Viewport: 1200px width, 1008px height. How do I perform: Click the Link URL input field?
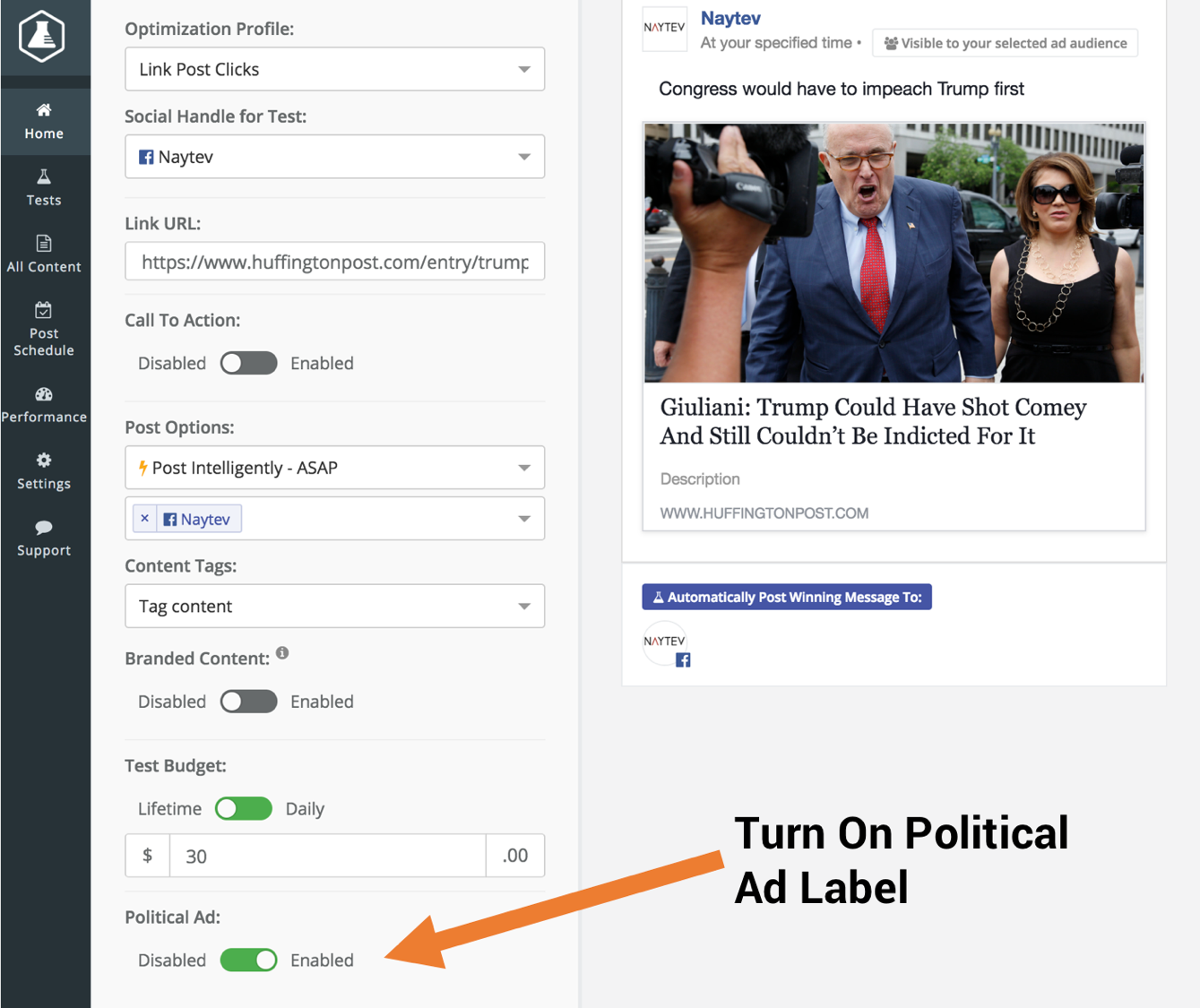(x=334, y=262)
